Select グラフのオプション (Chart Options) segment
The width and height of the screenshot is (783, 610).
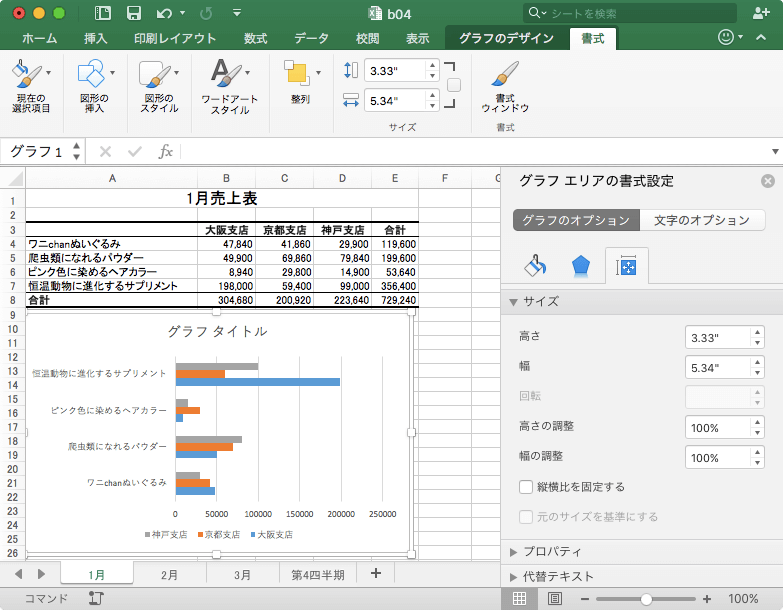click(x=576, y=220)
